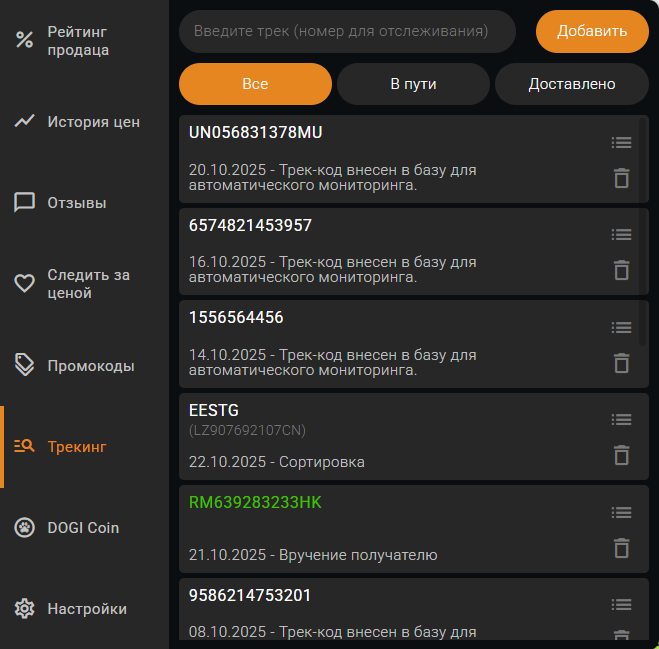Viewport: 659px width, 649px height.
Task: Switch to the "Доставлено" filter tab
Action: (572, 84)
